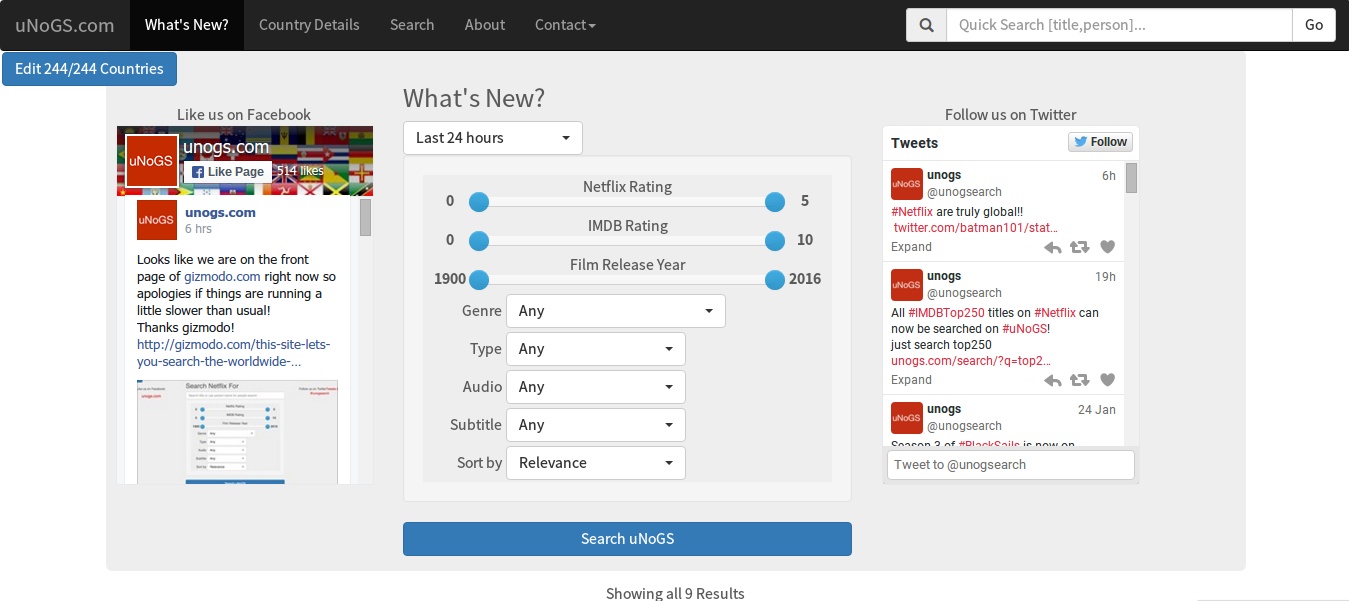Image resolution: width=1349 pixels, height=601 pixels.
Task: Open the Country Details tab
Action: [309, 25]
